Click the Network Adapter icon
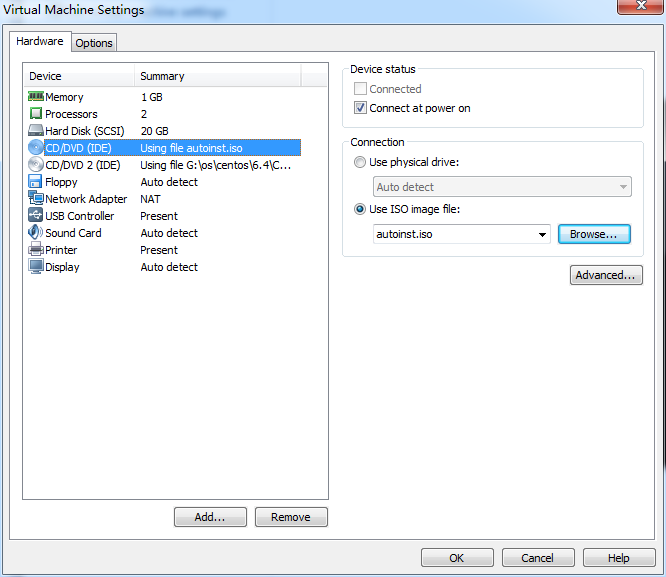Screen dimensions: 666x577 click(x=36, y=198)
